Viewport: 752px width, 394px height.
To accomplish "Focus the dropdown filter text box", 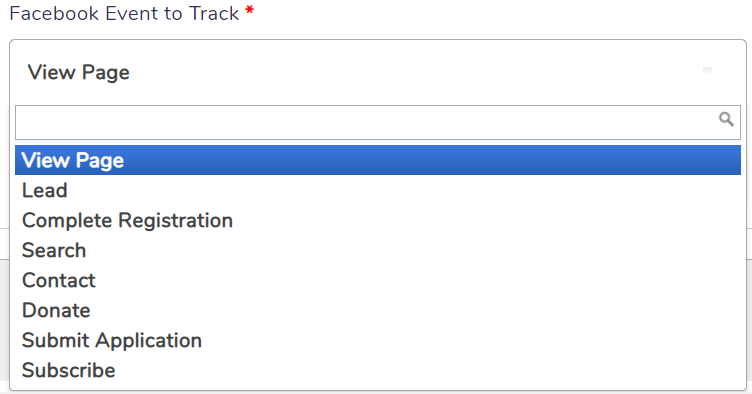I will pos(378,123).
